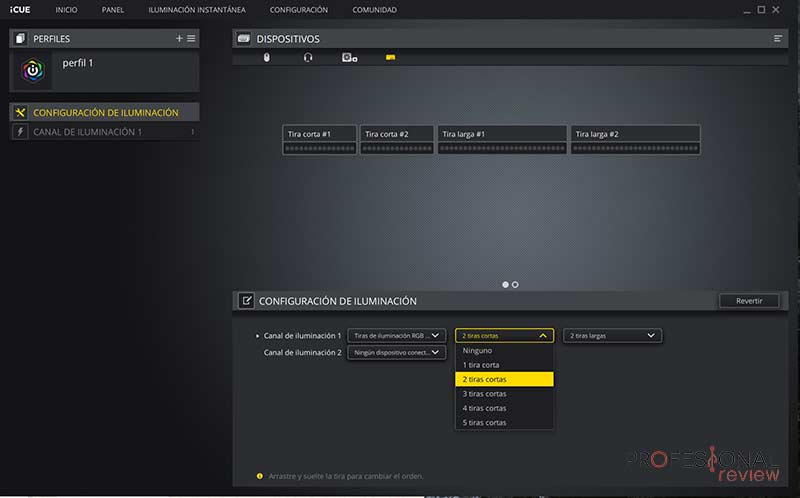The image size is (800, 498).
Task: Choose 5 tiras cortas option
Action: 504,422
